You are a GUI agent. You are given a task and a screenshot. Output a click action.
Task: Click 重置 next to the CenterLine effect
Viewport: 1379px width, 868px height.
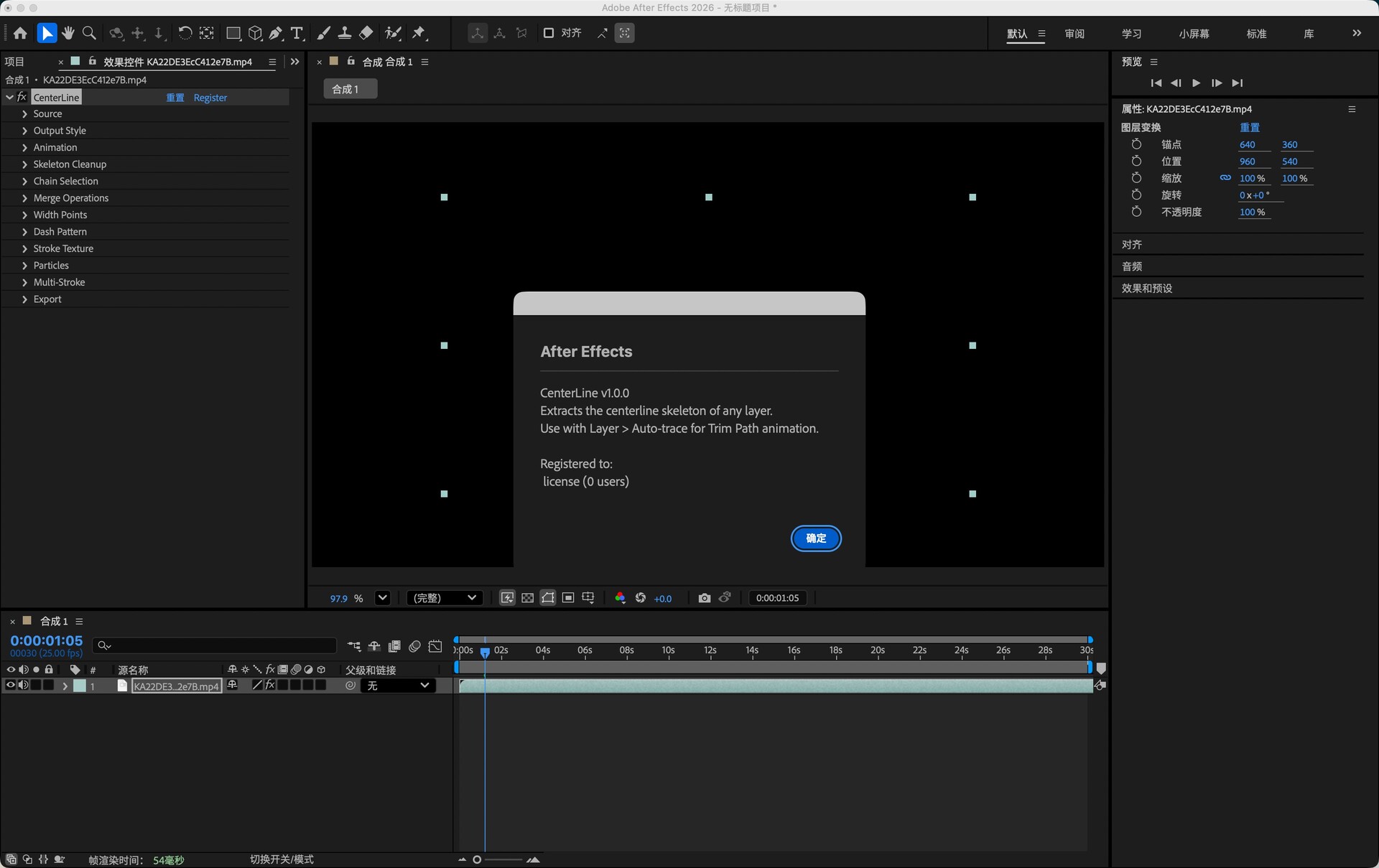pyautogui.click(x=175, y=98)
